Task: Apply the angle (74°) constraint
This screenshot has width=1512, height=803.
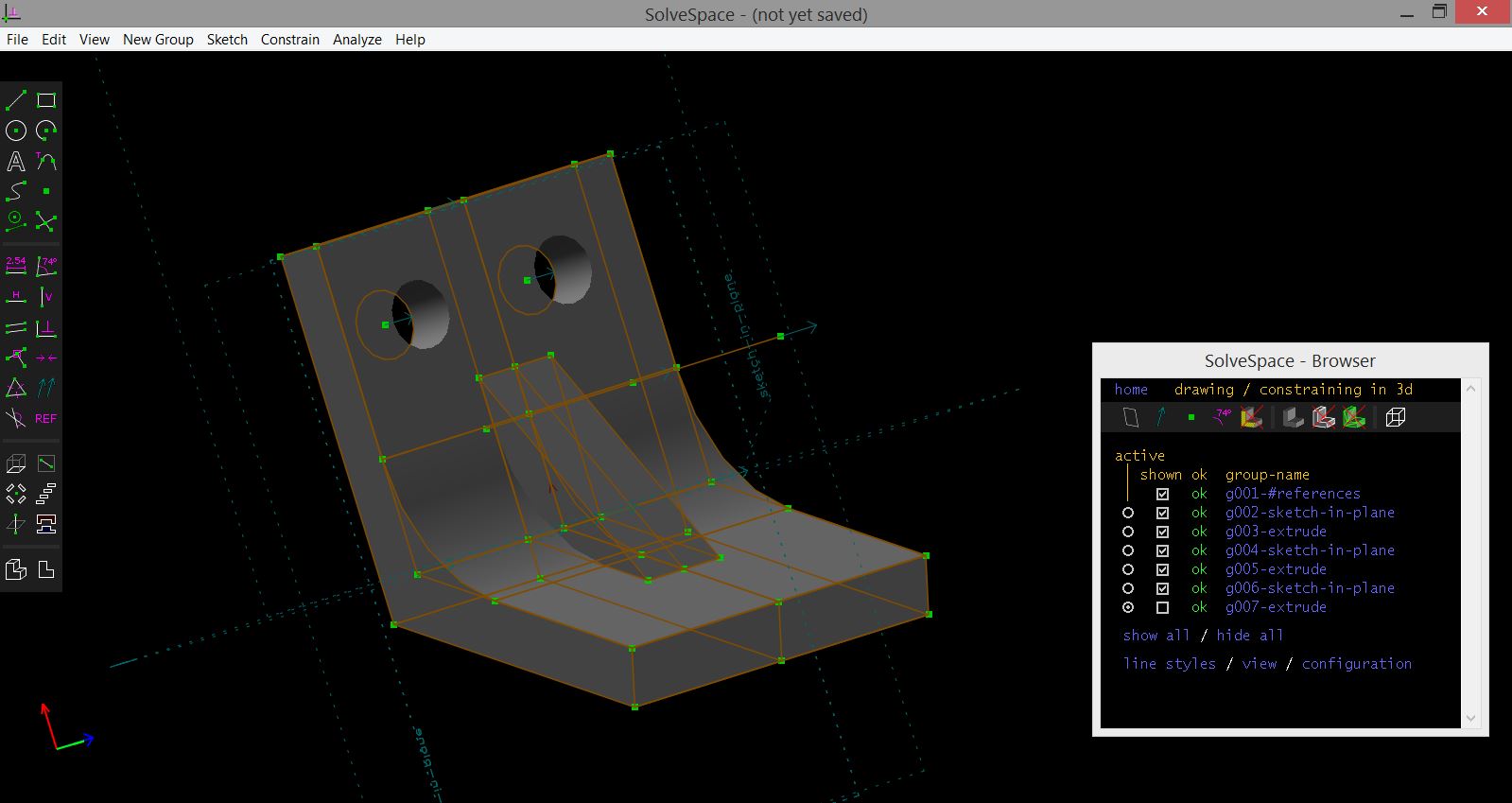Action: 46,266
